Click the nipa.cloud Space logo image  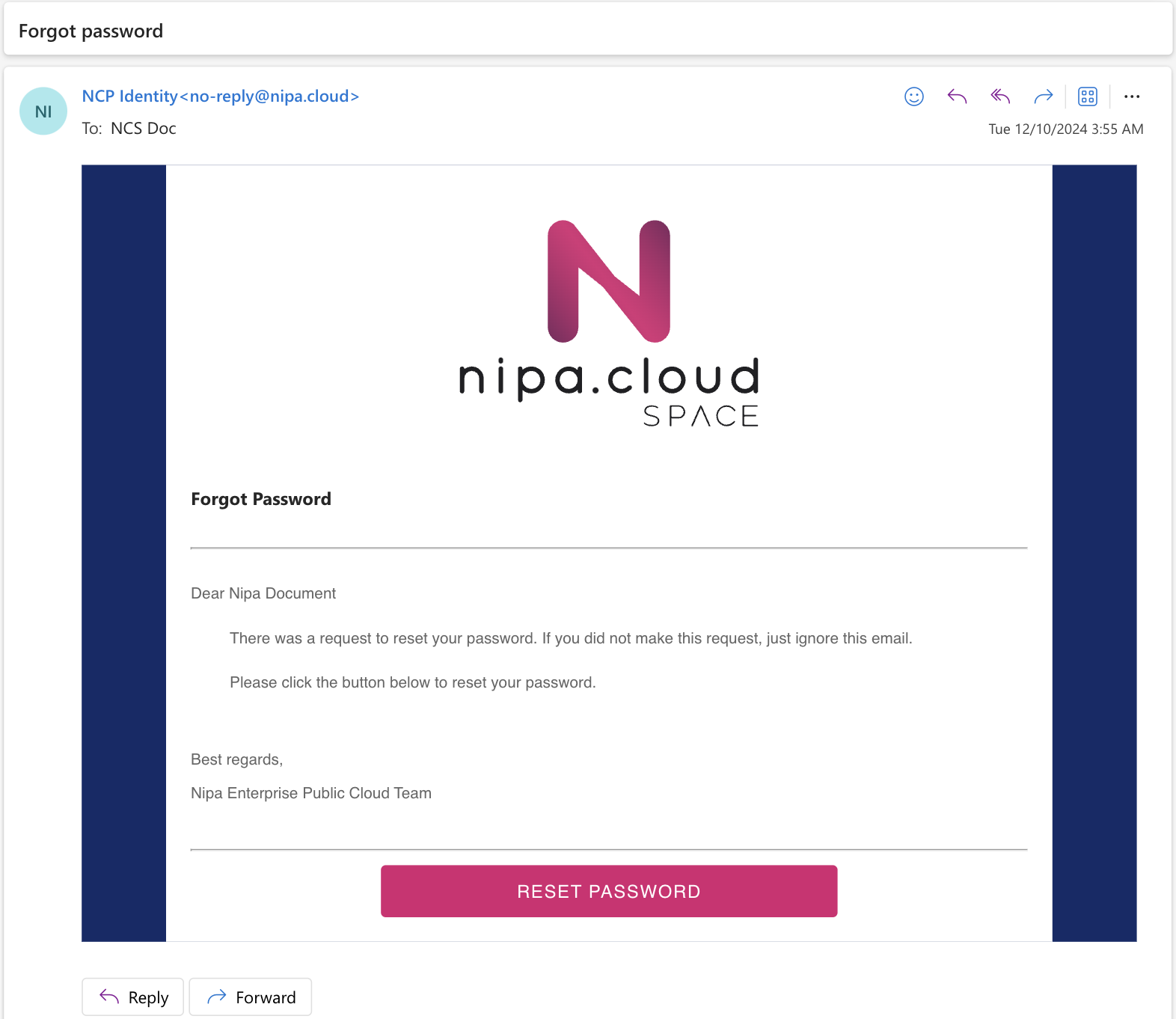(608, 323)
